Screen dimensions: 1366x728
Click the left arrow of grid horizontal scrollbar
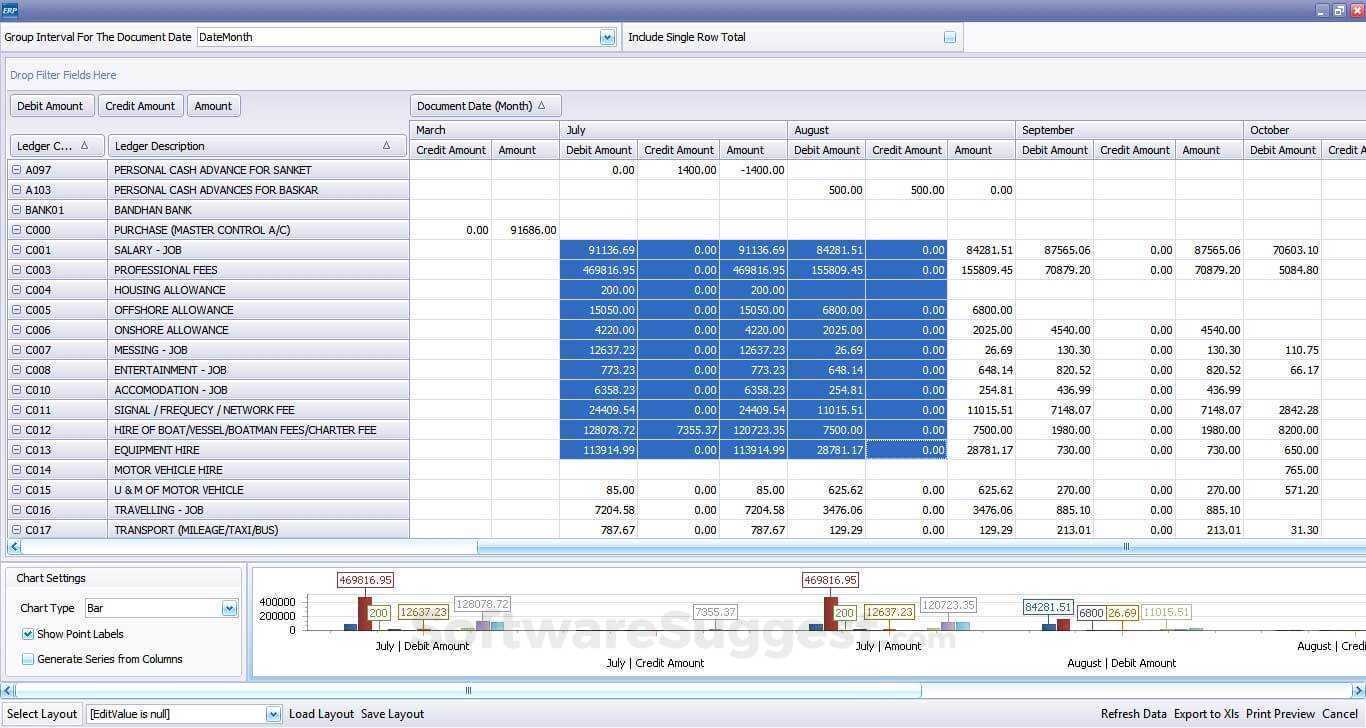tap(13, 547)
